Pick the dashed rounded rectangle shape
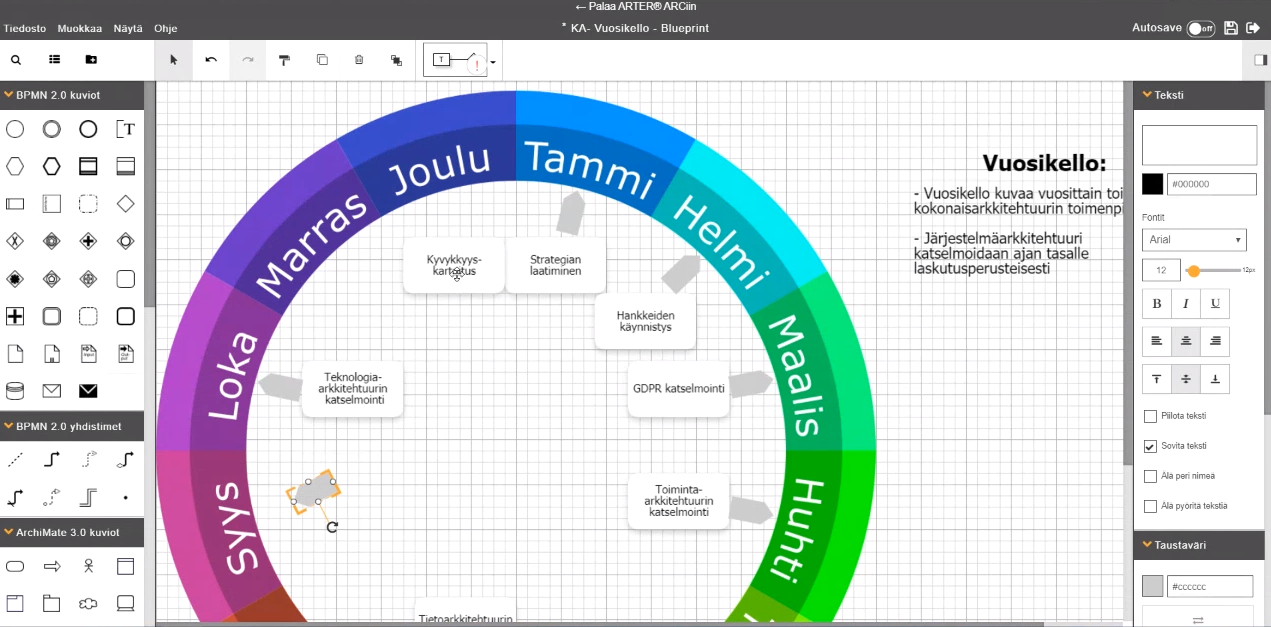The width and height of the screenshot is (1271, 627). click(89, 316)
